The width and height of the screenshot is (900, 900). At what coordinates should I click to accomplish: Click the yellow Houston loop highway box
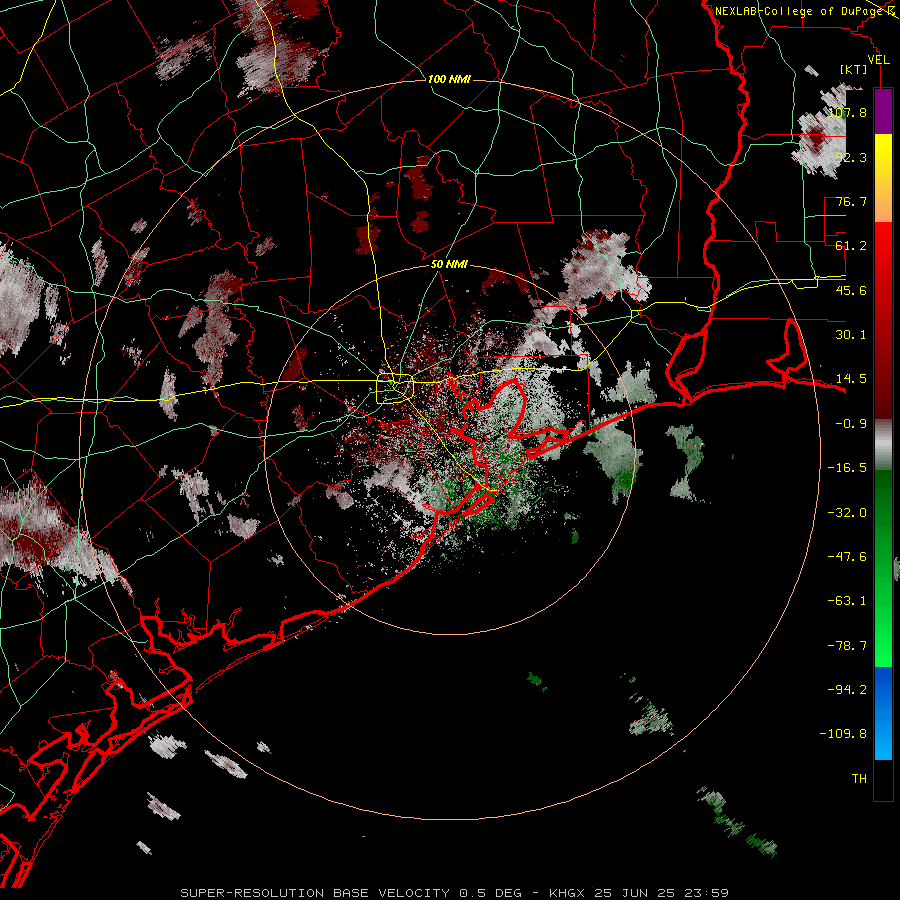point(395,389)
